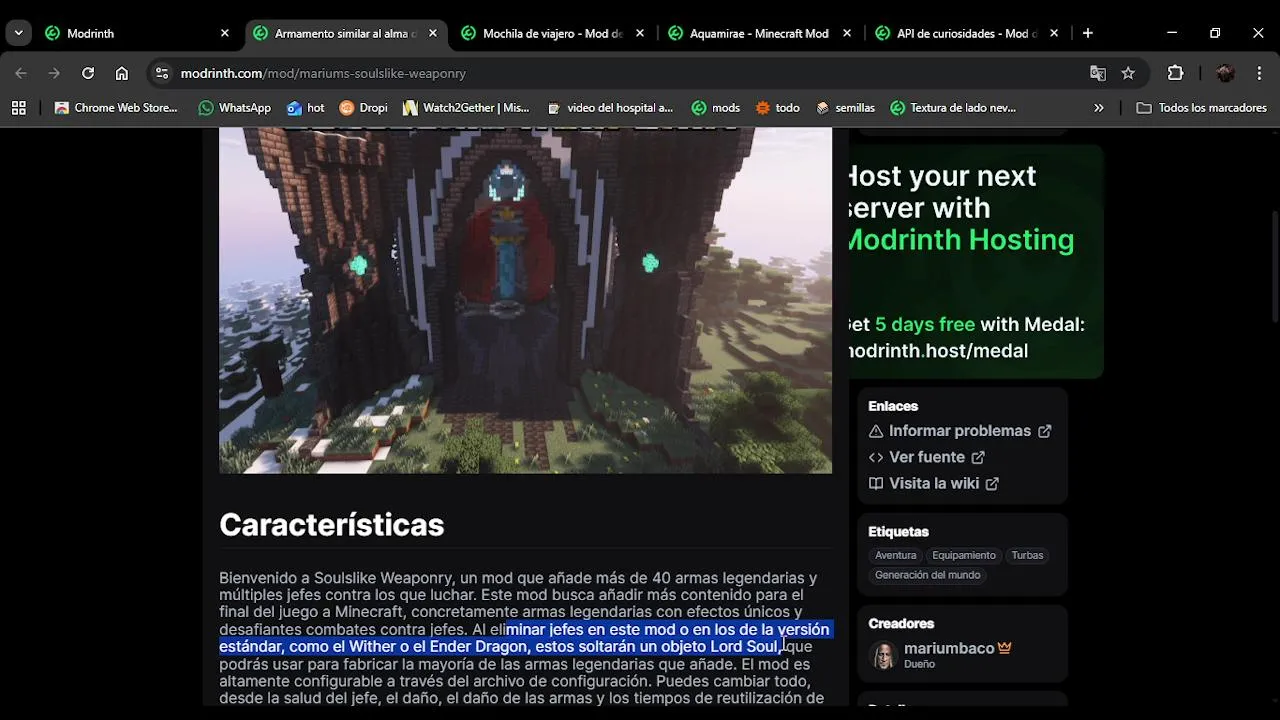Reload the current page

click(x=88, y=73)
